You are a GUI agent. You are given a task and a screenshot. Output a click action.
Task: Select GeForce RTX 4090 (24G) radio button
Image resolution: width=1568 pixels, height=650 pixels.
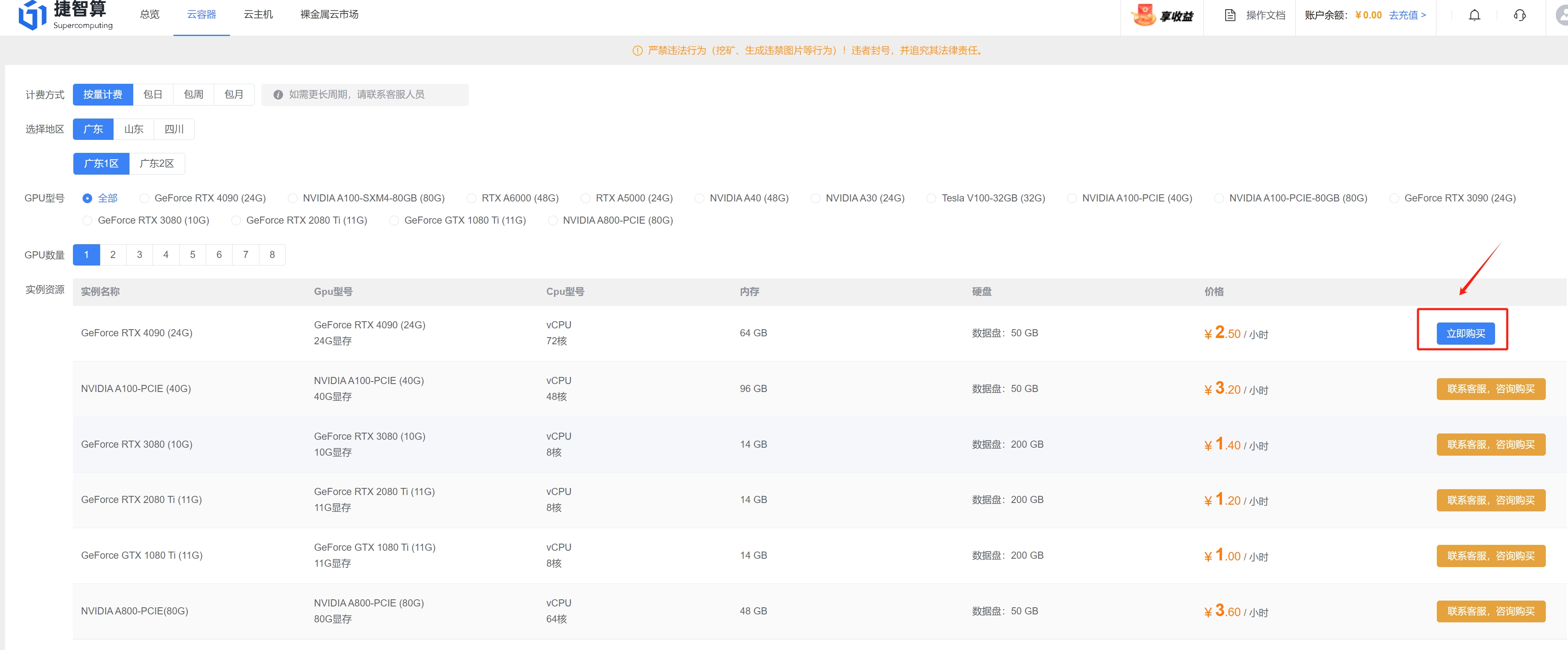[x=144, y=199]
